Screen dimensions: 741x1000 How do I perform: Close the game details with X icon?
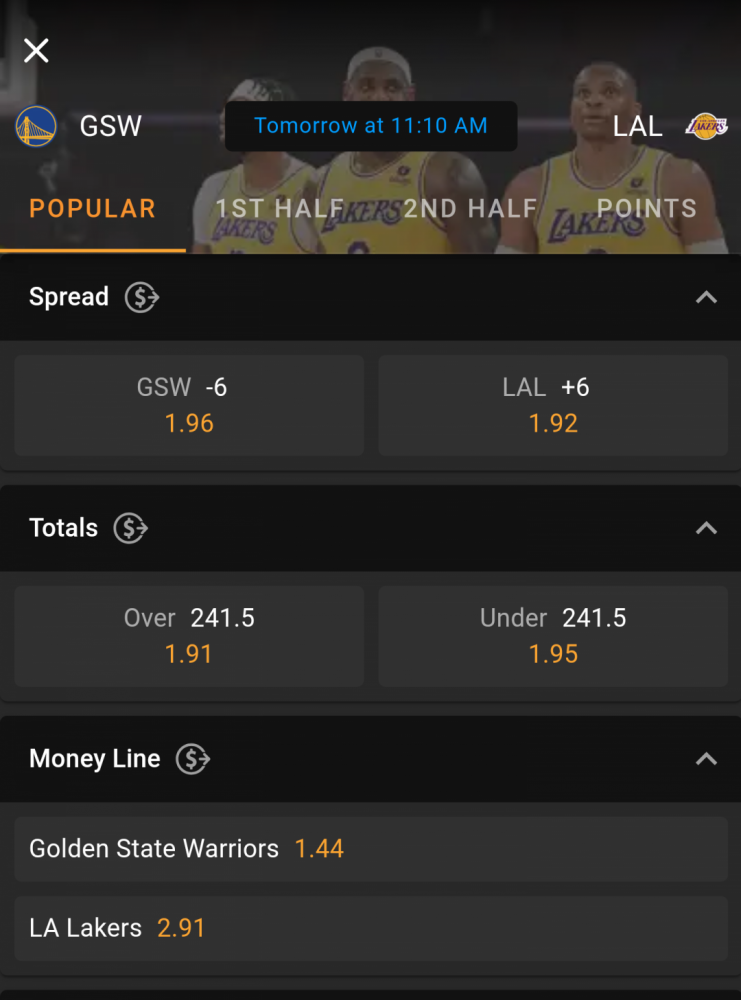(36, 50)
